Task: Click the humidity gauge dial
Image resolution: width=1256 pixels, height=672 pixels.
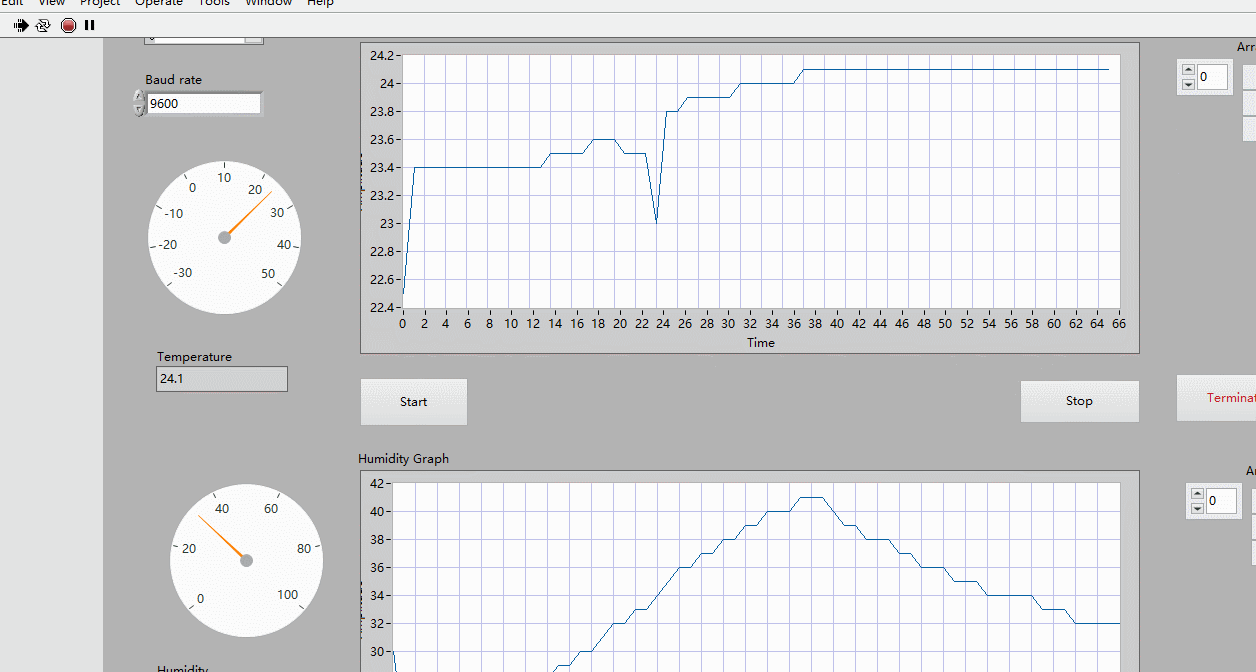Action: pyautogui.click(x=247, y=560)
